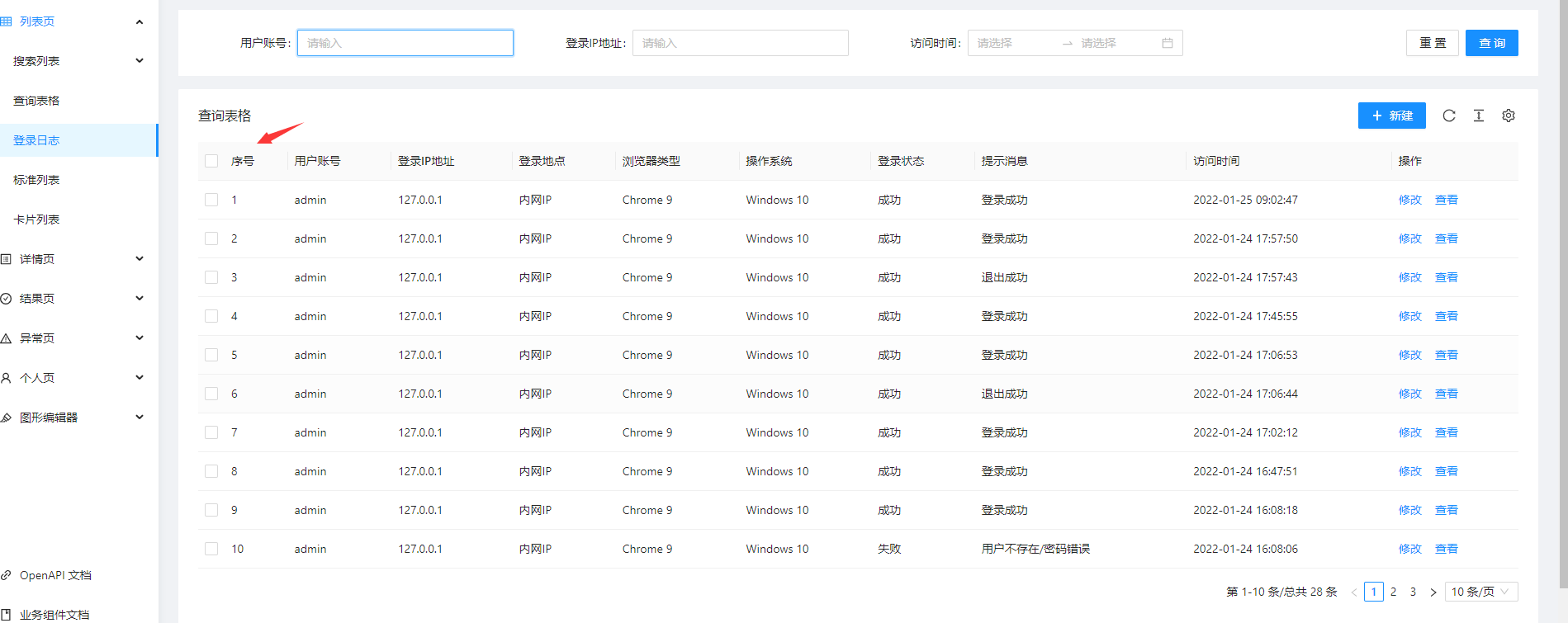Open the 查询表格 menu item

click(x=78, y=101)
